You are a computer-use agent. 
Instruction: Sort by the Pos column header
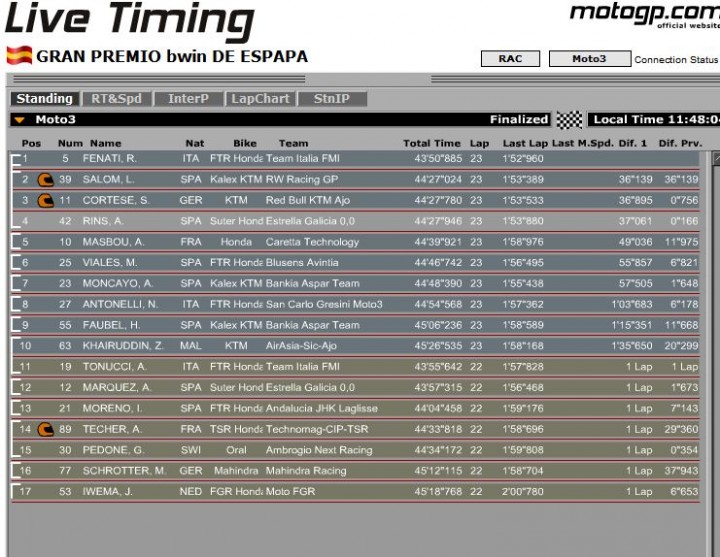coord(31,143)
